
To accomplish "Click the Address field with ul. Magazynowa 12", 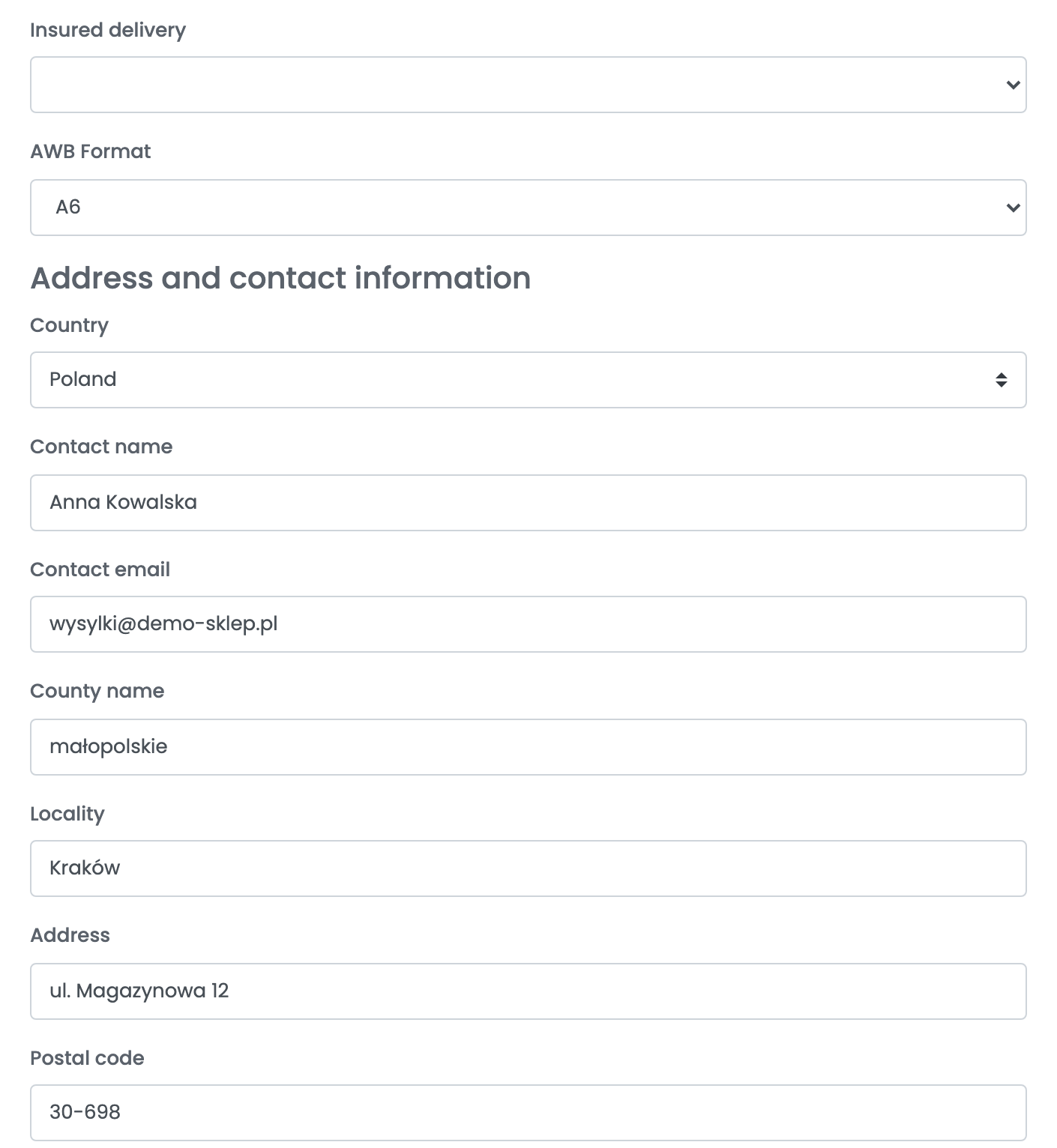I will (528, 991).
